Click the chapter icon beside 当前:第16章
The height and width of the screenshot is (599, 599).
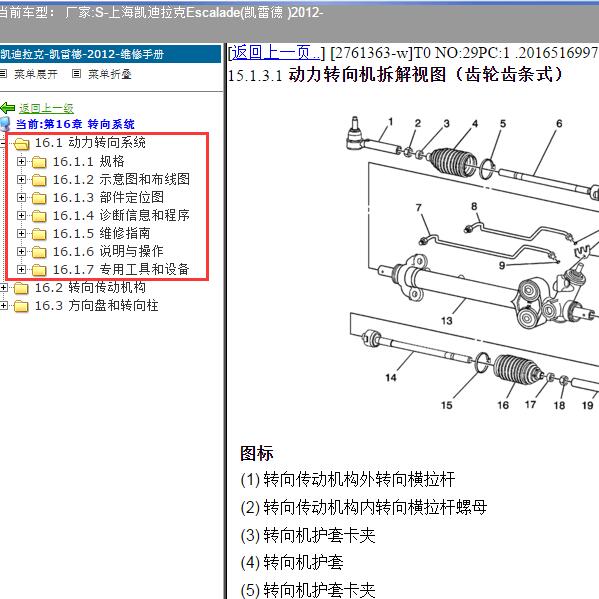(5, 124)
